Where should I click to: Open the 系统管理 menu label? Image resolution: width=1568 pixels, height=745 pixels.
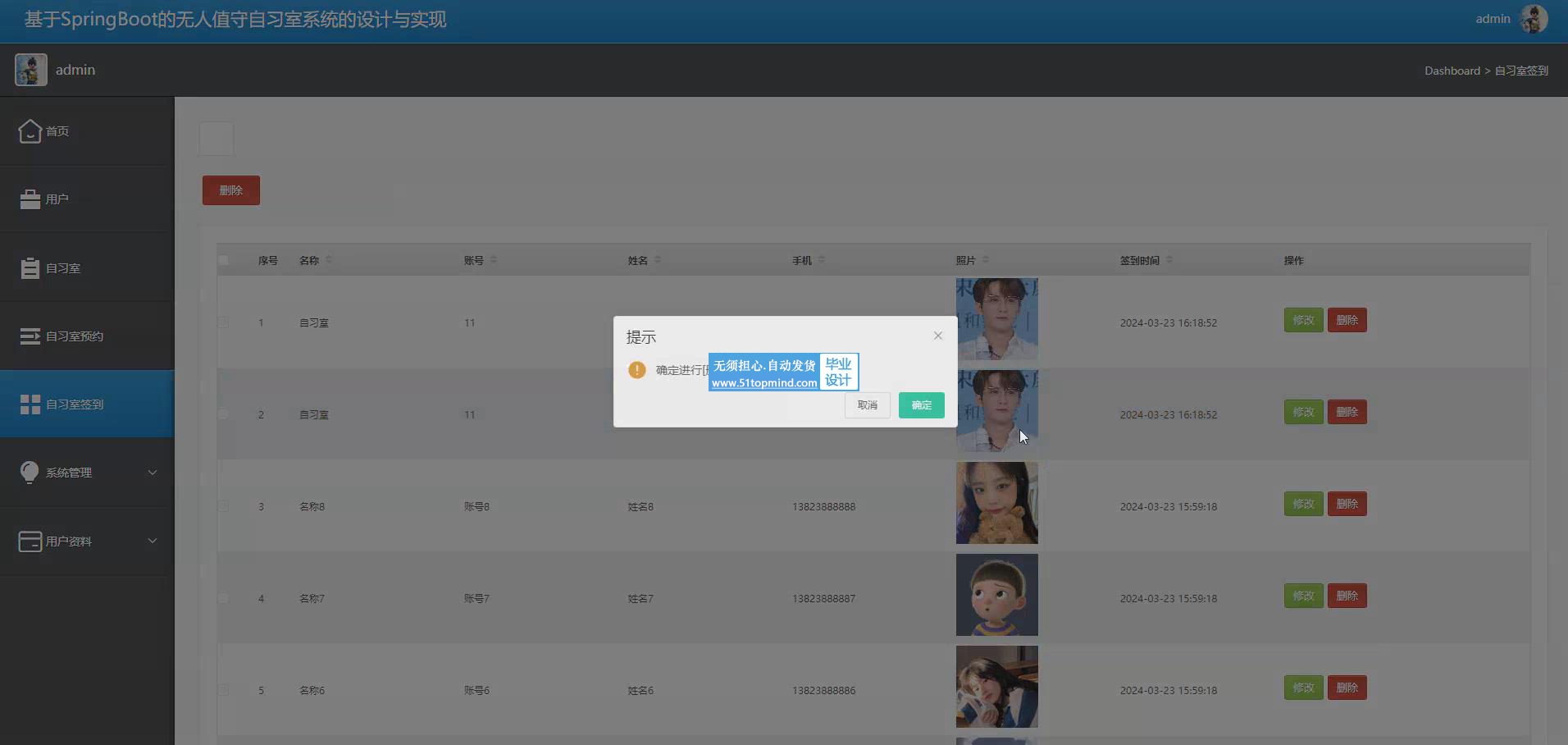pos(69,473)
